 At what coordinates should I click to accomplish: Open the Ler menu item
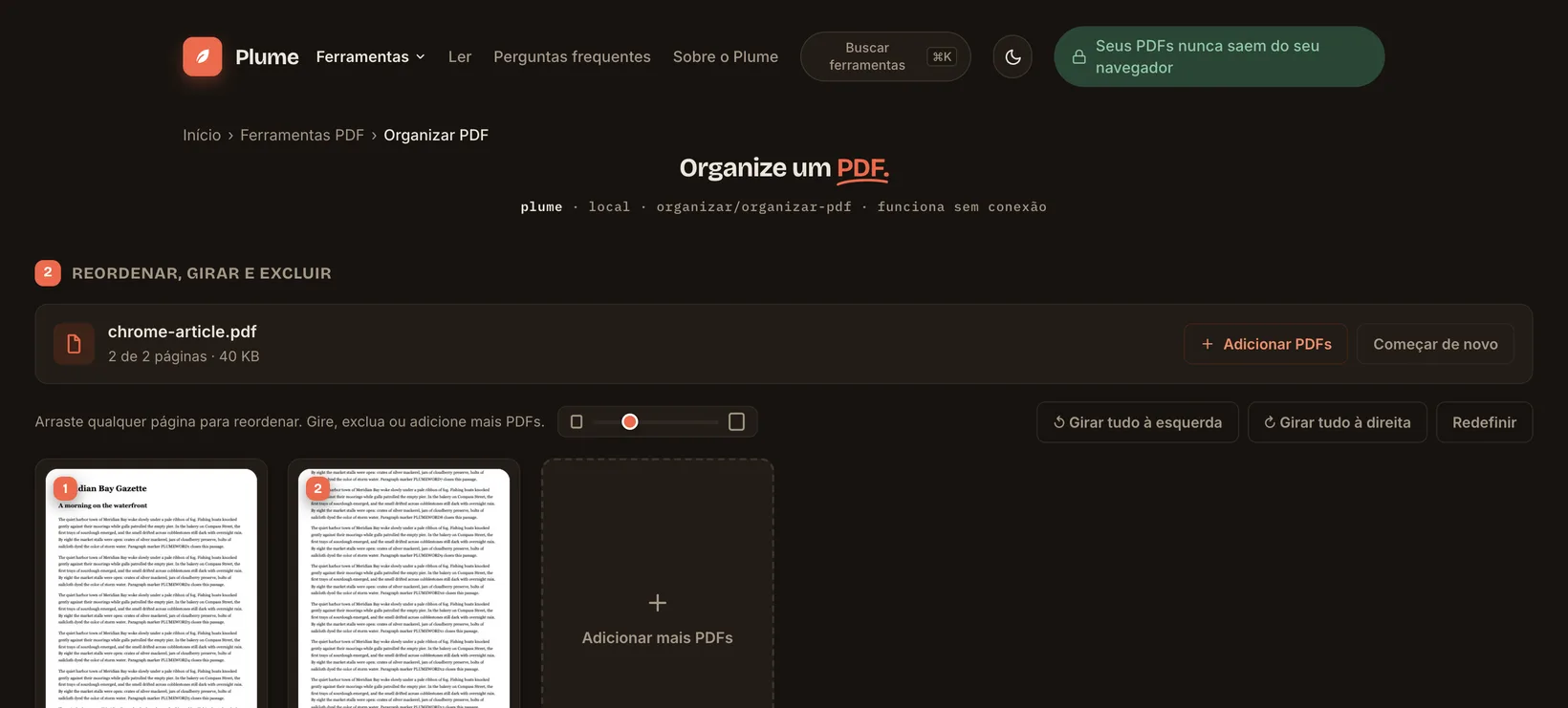[460, 56]
